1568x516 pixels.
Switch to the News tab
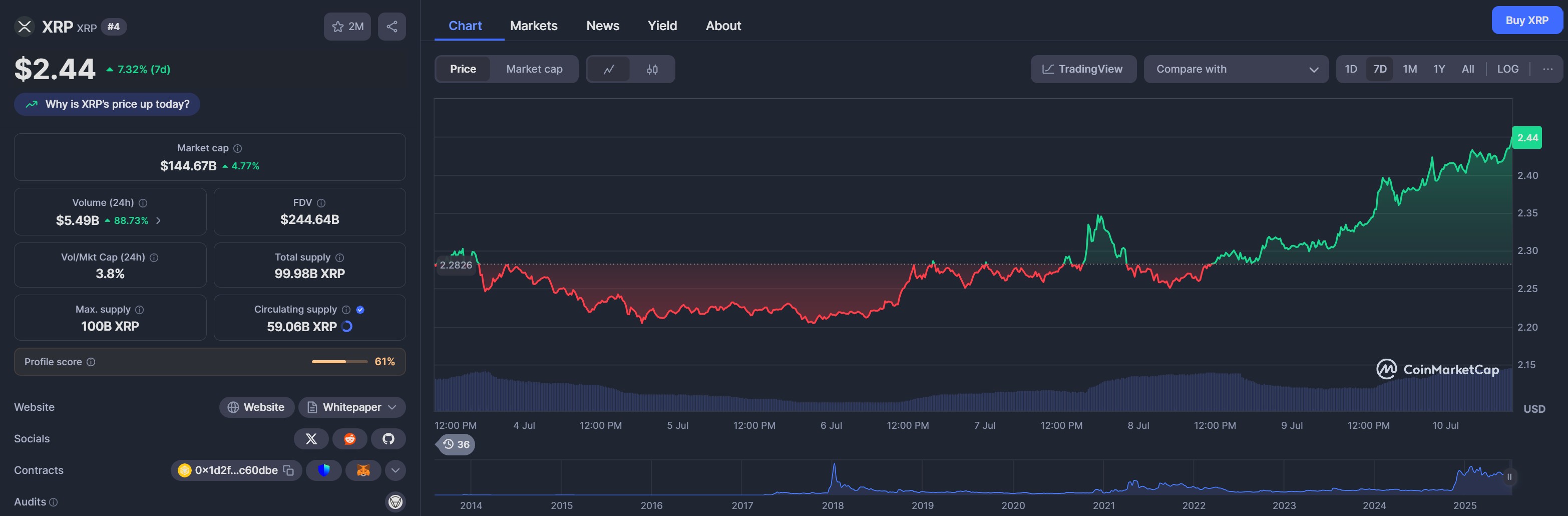pos(603,26)
